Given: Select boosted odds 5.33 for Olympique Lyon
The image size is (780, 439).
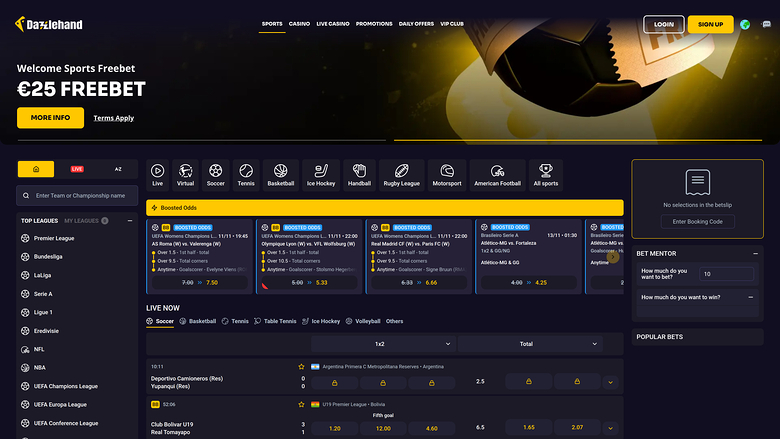Looking at the screenshot, I should 309,282.
